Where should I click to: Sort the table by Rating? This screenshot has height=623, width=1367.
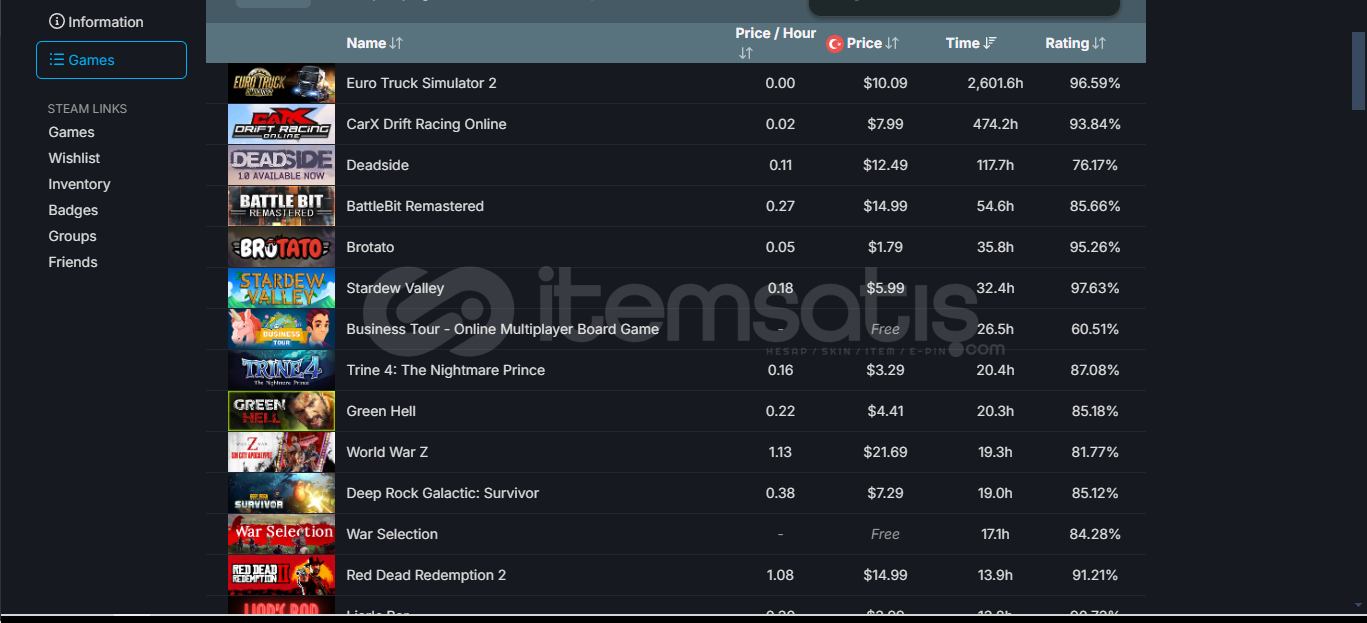[1075, 43]
